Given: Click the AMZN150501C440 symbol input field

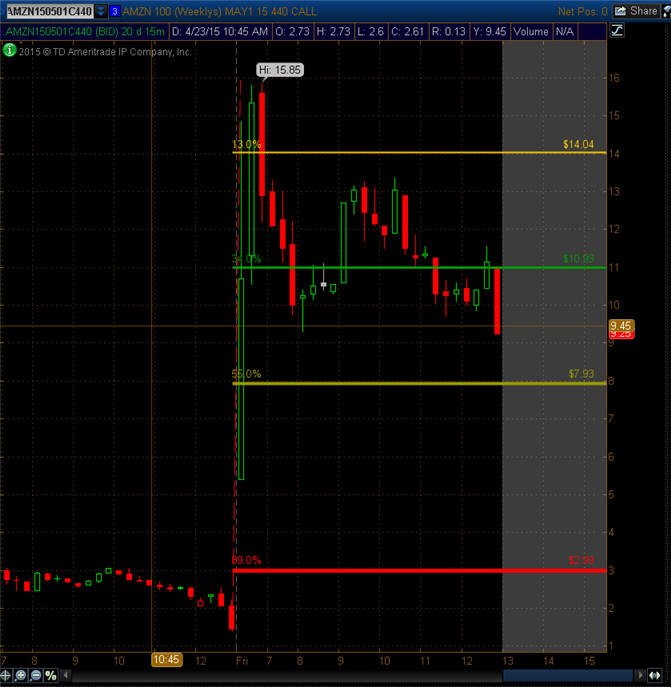Looking at the screenshot, I should point(50,11).
